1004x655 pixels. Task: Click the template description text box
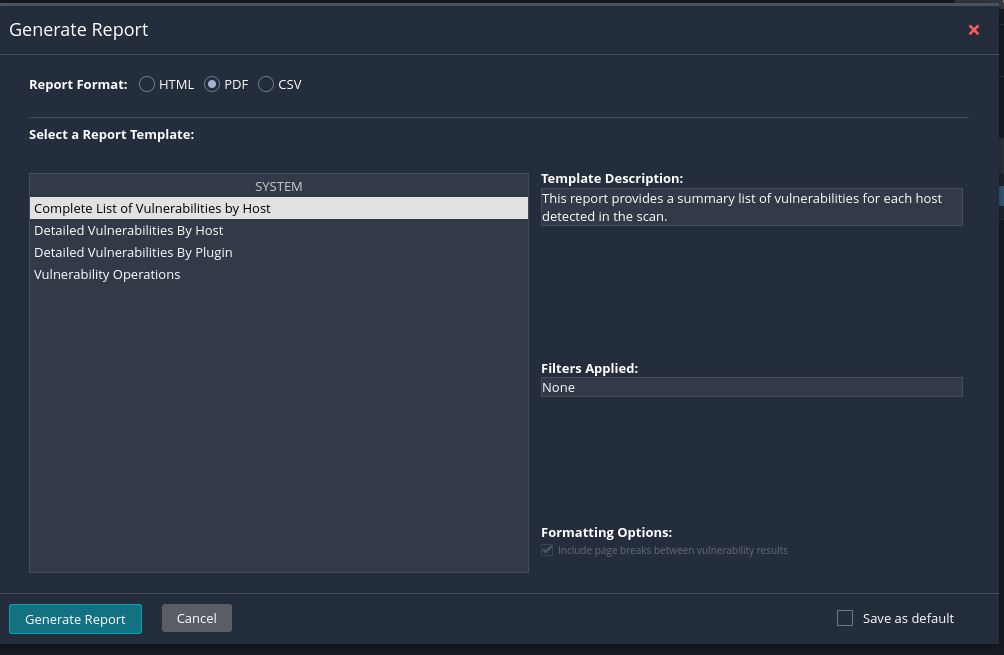click(751, 207)
